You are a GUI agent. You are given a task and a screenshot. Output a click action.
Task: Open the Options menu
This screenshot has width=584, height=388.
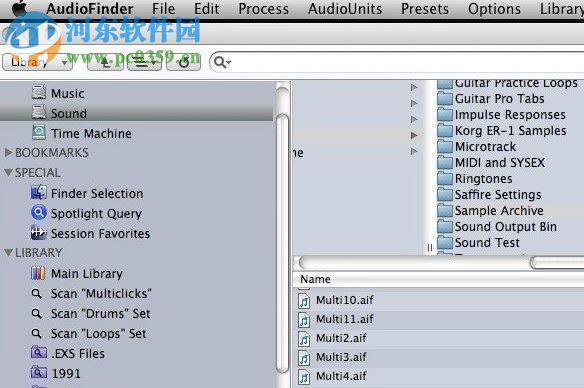494,9
